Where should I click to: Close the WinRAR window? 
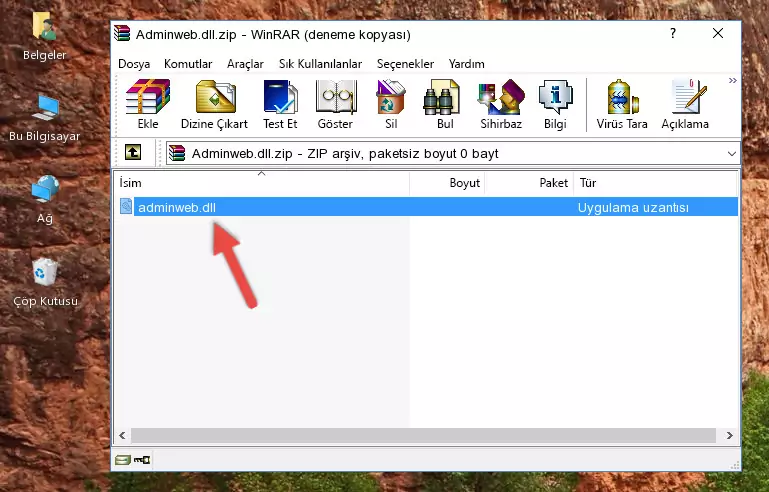(x=718, y=33)
